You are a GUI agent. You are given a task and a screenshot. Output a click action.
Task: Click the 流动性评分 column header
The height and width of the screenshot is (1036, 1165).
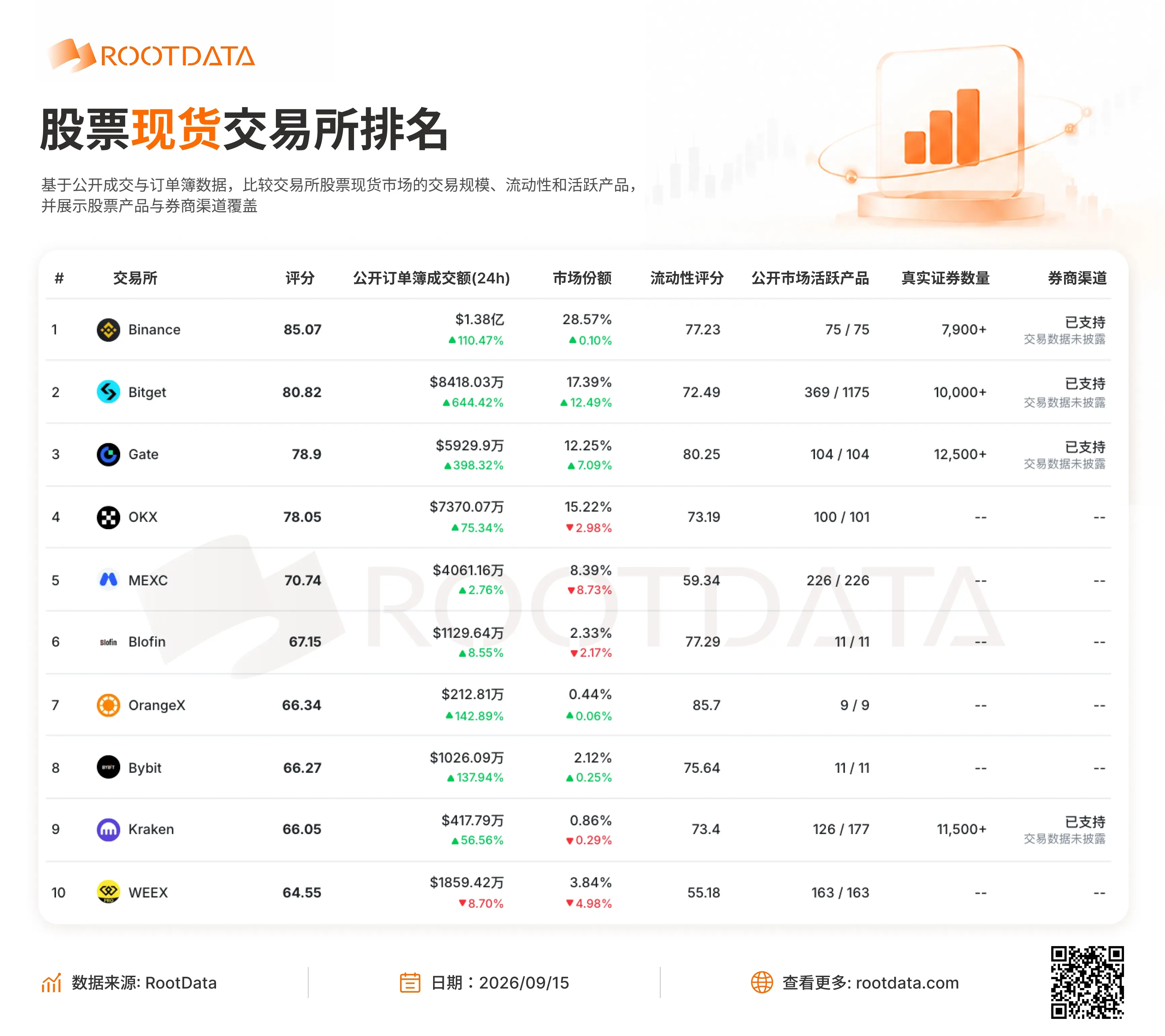coord(686,278)
